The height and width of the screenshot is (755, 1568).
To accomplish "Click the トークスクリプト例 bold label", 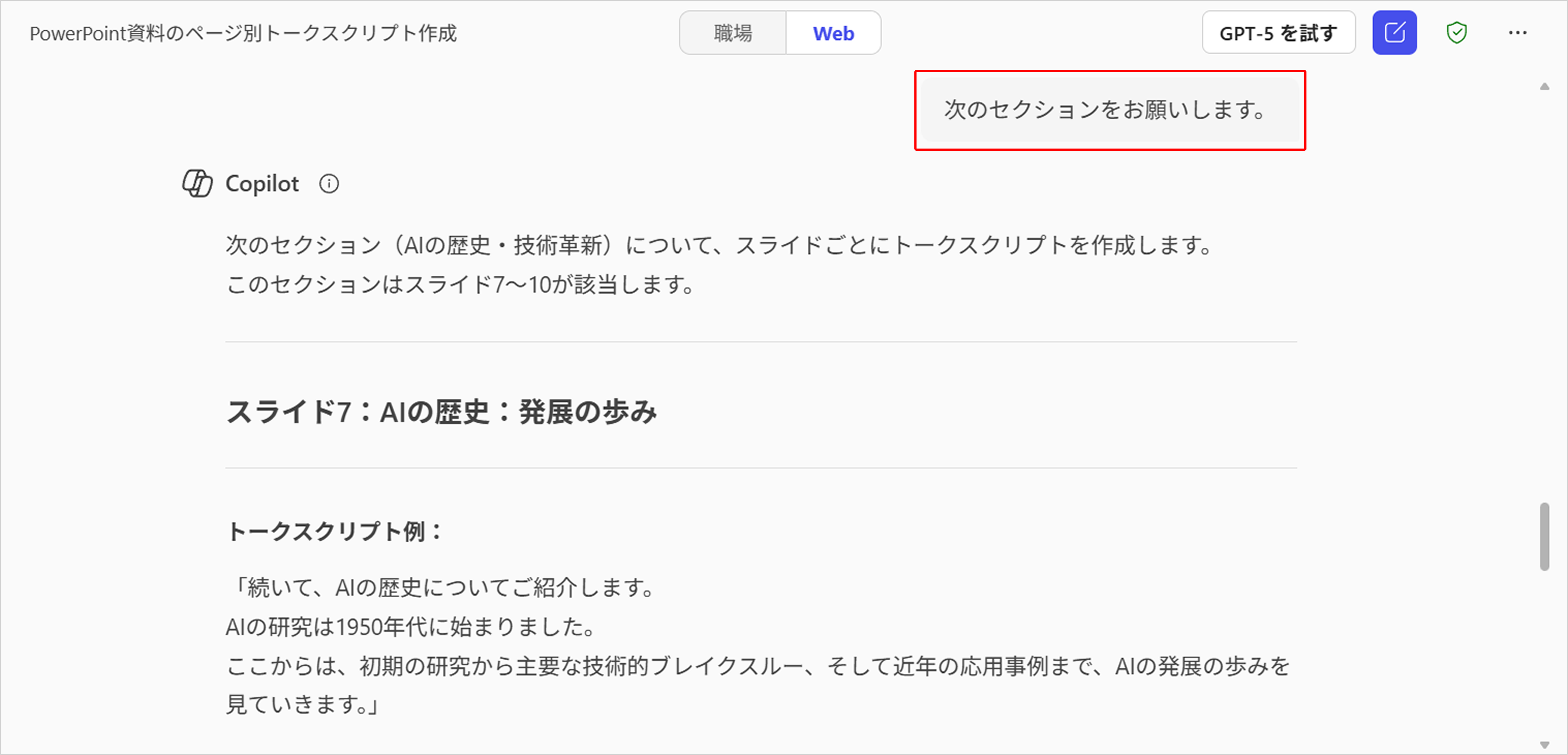I will pyautogui.click(x=334, y=532).
